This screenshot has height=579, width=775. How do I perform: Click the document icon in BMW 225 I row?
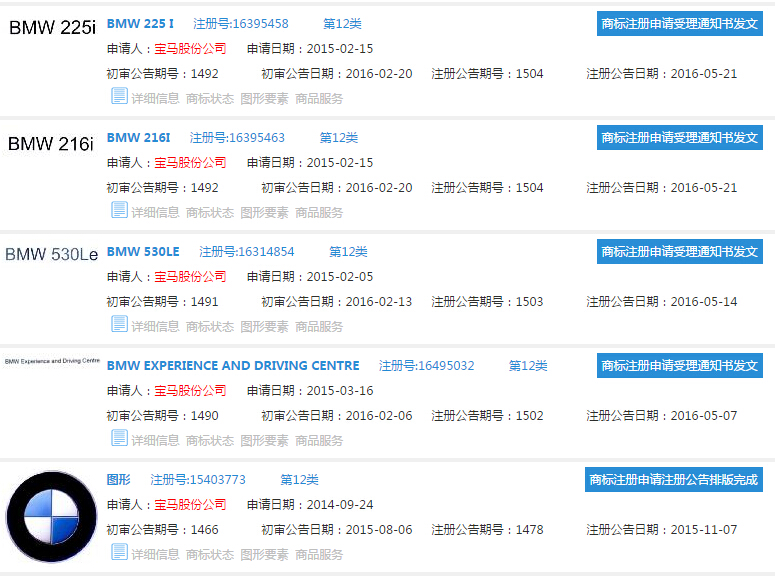119,96
